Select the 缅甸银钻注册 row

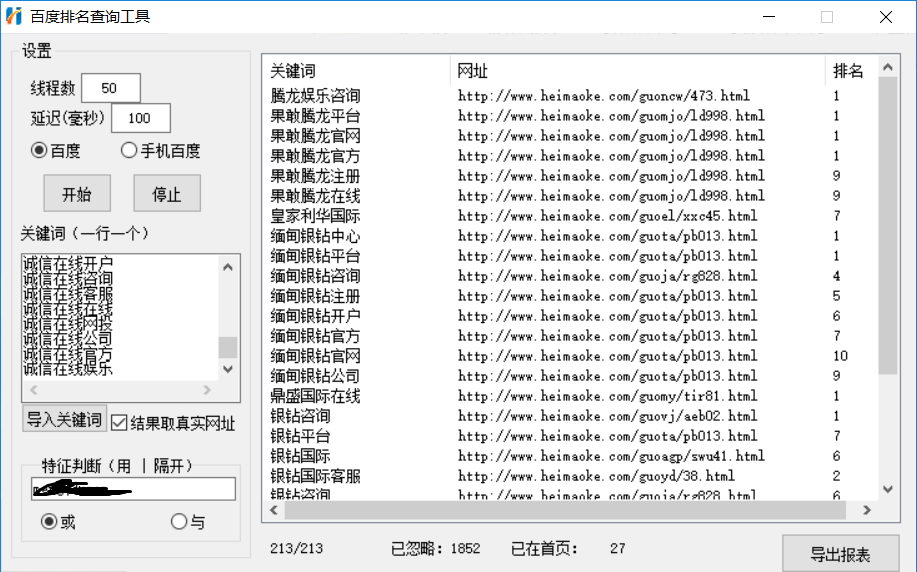[571, 295]
